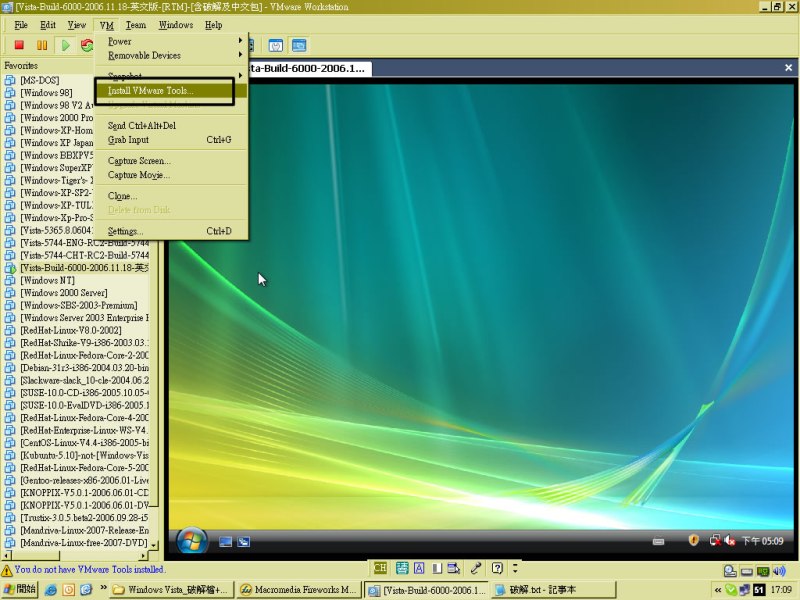Image resolution: width=800 pixels, height=600 pixels.
Task: Click the host Start button labeled 開始
Action: (20, 589)
